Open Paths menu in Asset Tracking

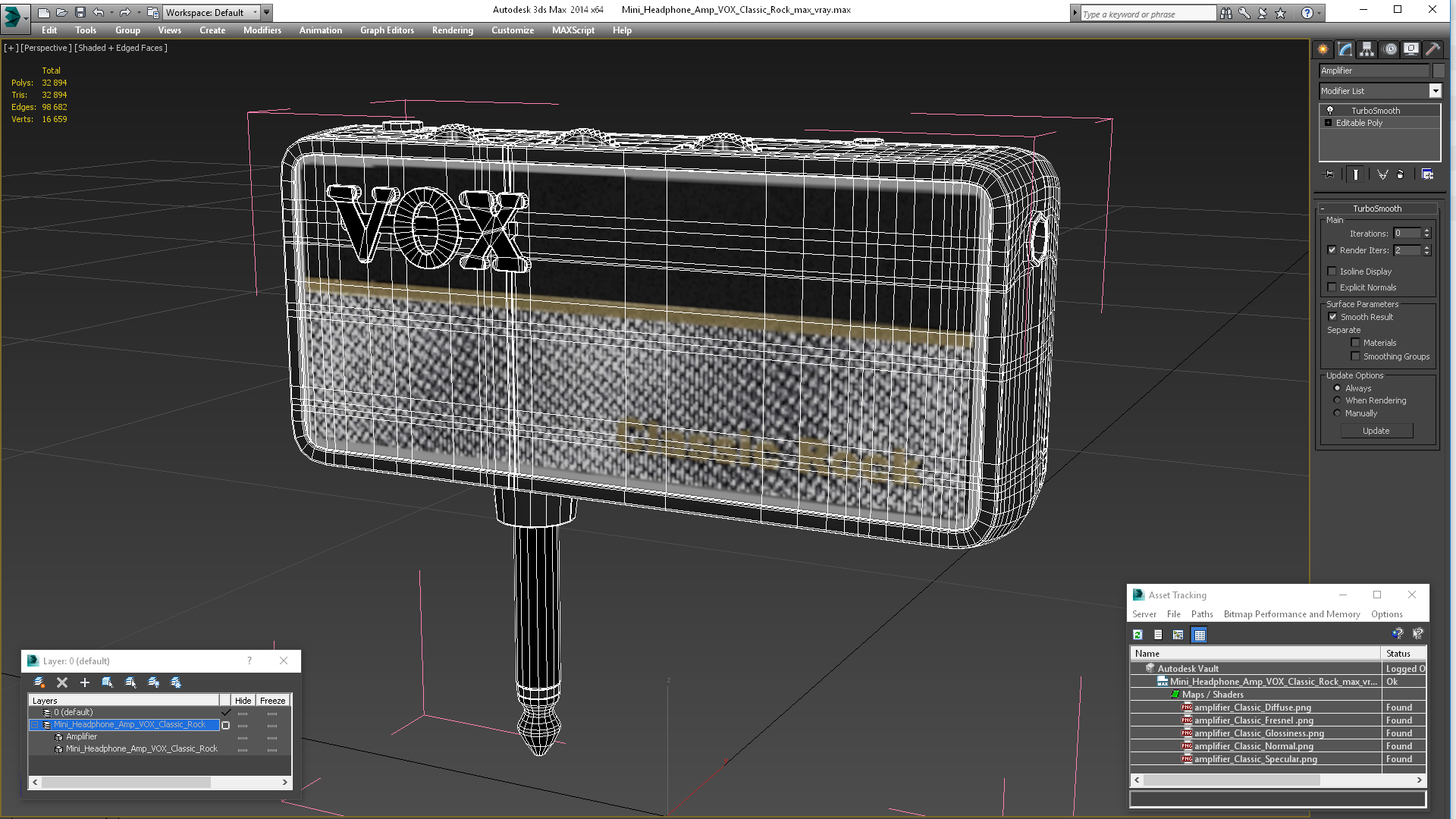coord(1202,614)
